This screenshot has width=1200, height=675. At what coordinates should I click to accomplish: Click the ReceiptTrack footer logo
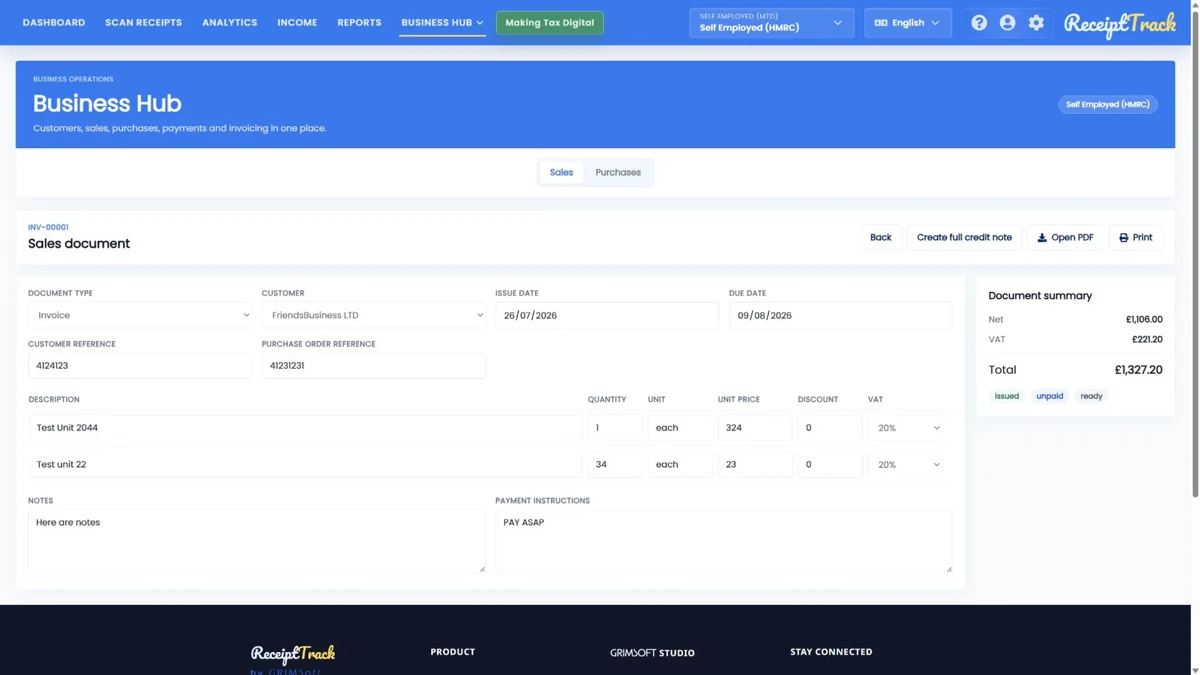coord(293,654)
